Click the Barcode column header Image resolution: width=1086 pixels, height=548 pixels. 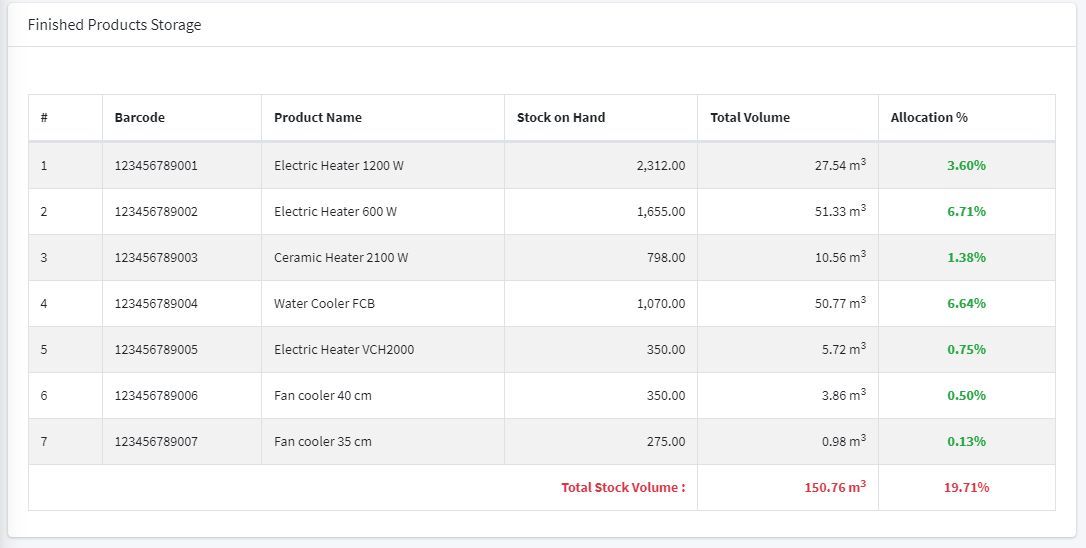click(140, 118)
